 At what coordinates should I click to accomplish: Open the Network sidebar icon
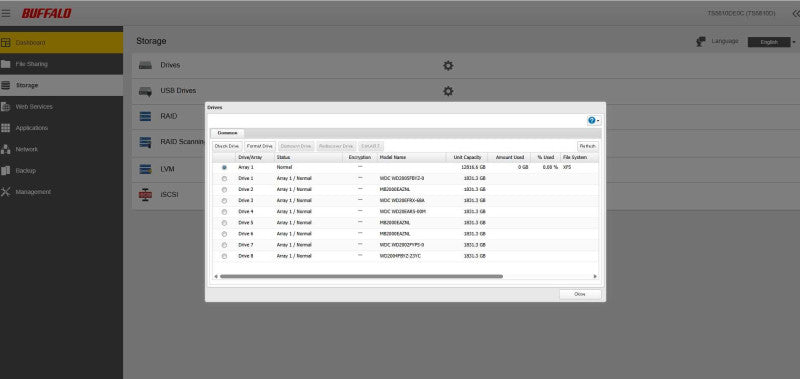(x=6, y=149)
